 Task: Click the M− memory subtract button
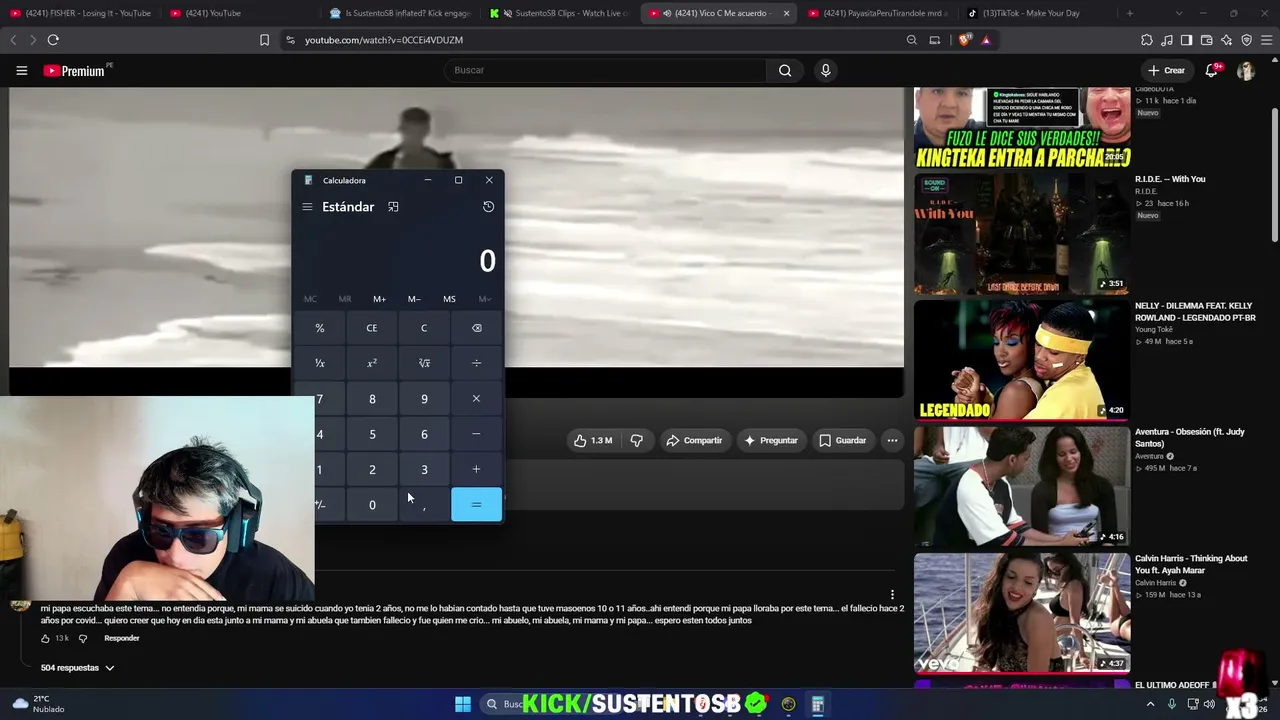(x=414, y=299)
